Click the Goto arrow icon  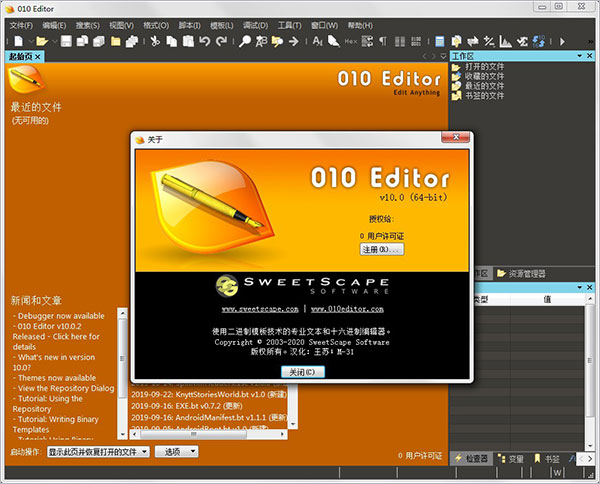pos(294,41)
